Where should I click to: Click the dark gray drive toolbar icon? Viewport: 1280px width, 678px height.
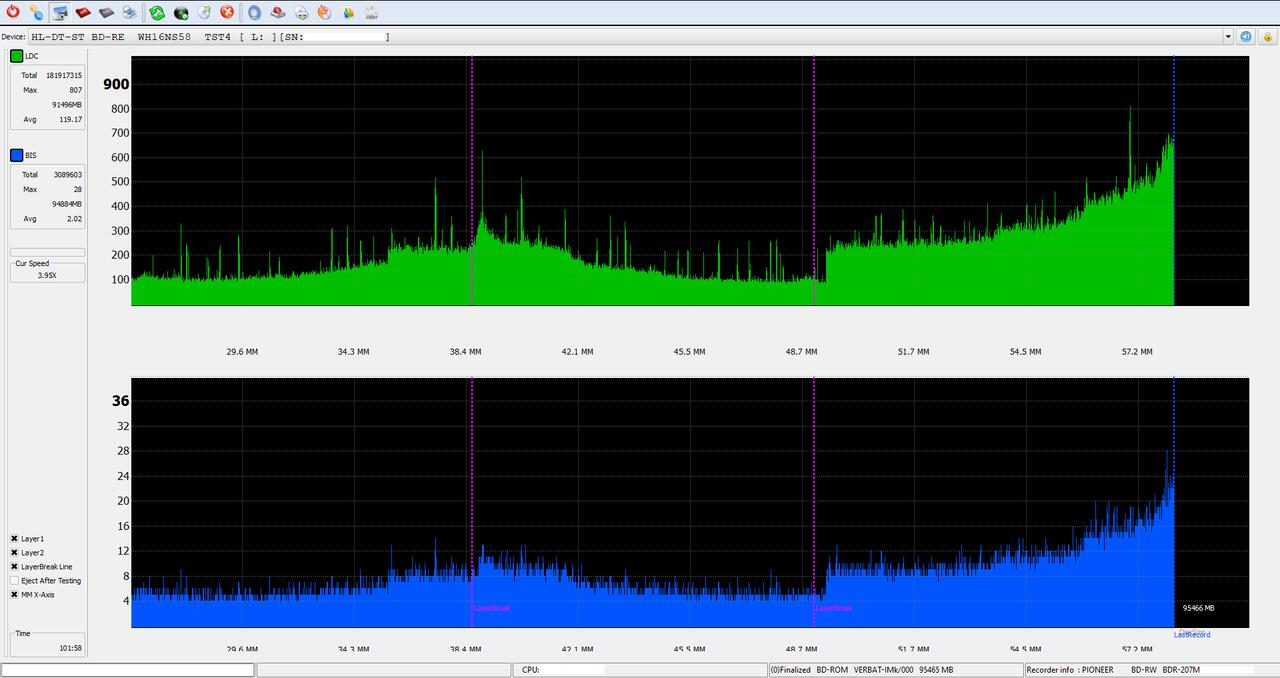(106, 13)
